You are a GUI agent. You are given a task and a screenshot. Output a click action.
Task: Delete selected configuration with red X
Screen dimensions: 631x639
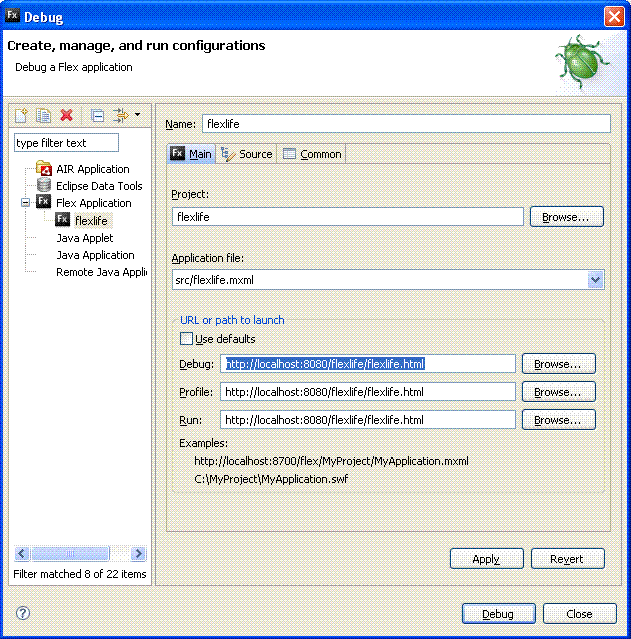[66, 116]
